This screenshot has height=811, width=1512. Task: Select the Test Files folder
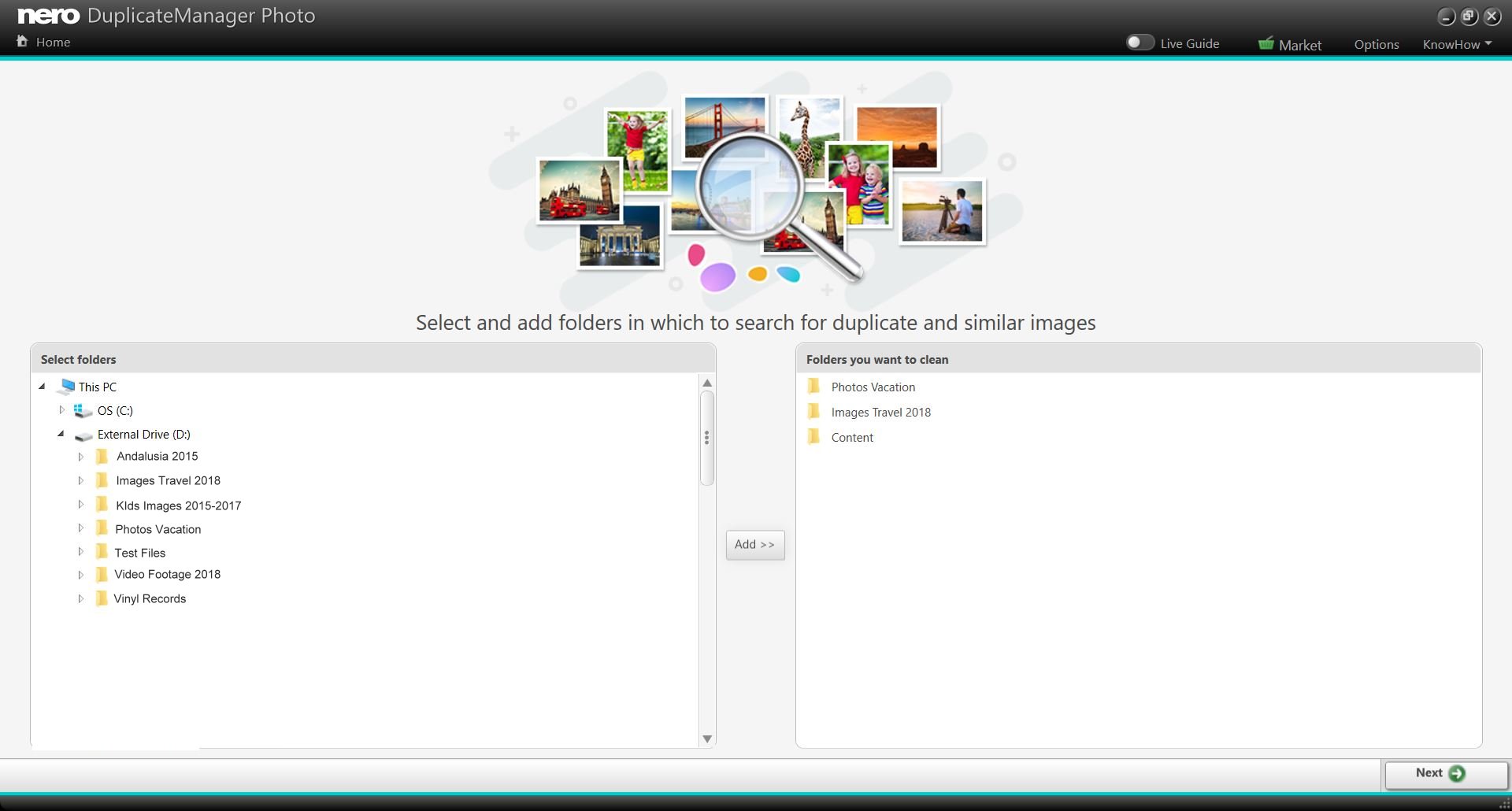click(x=139, y=553)
